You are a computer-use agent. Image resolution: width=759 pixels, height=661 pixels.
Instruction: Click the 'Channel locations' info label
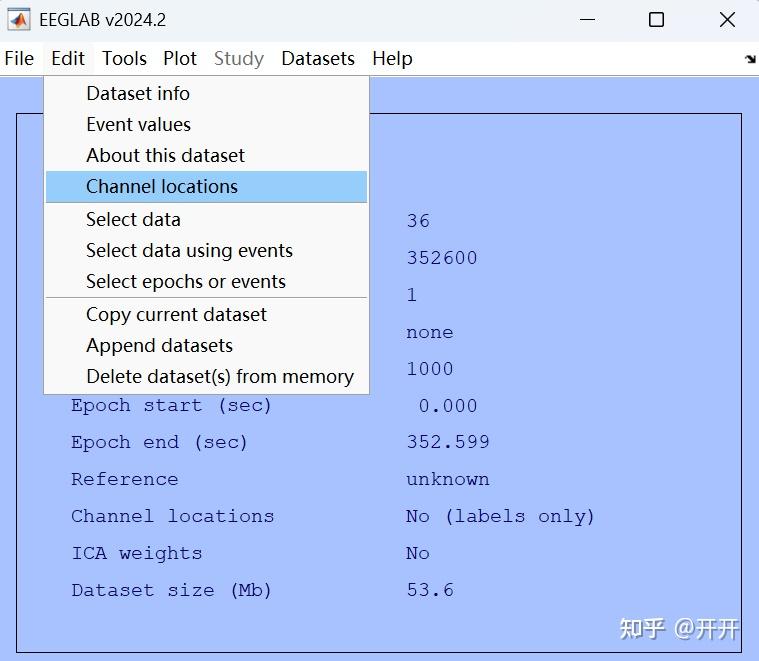pos(172,516)
